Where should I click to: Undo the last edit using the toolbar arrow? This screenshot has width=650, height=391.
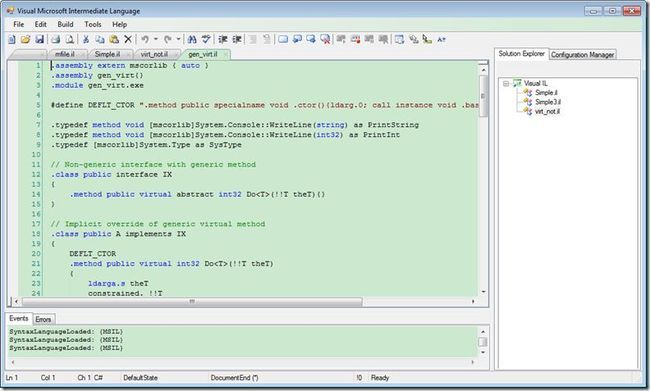tap(145, 39)
